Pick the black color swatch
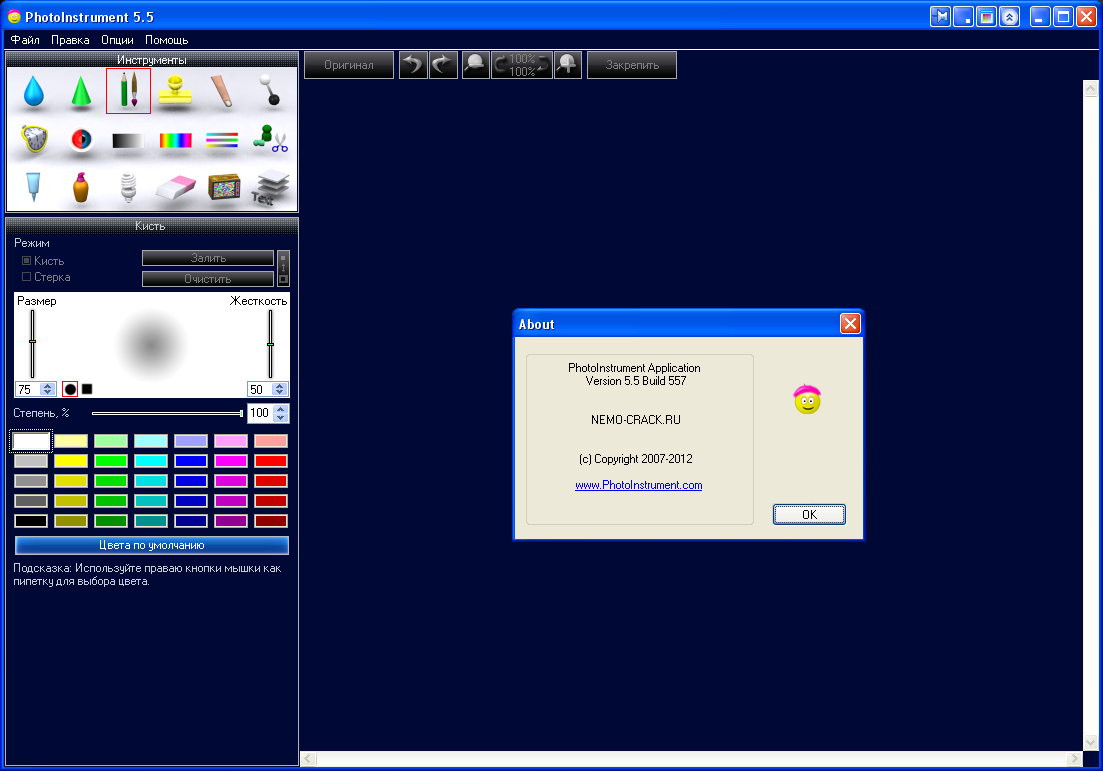 click(x=31, y=521)
